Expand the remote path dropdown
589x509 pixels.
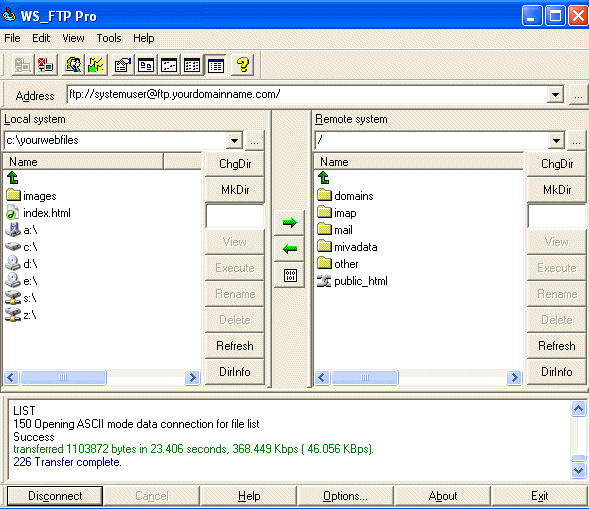[x=556, y=141]
